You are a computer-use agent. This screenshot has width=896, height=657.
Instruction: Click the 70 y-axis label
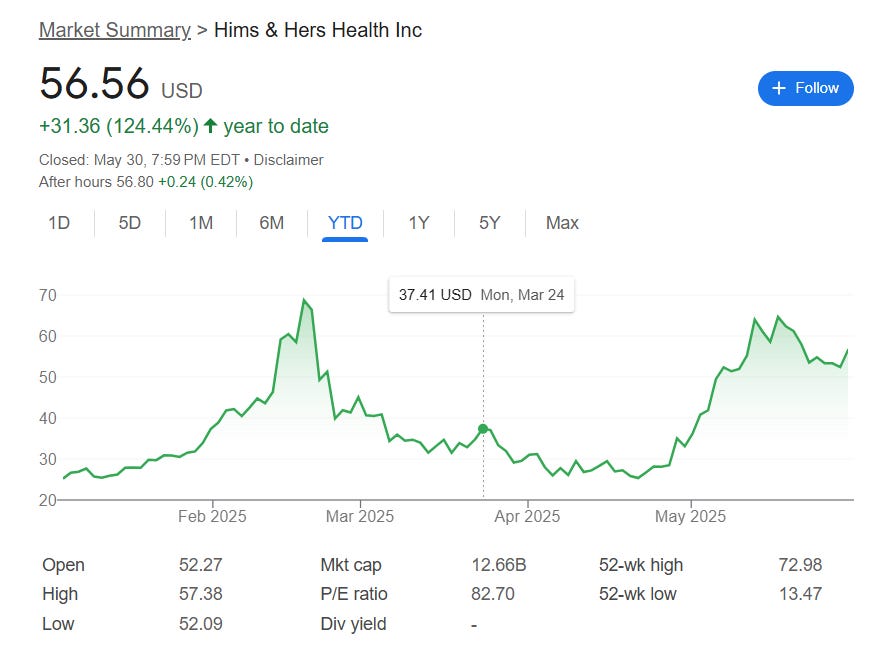47,295
